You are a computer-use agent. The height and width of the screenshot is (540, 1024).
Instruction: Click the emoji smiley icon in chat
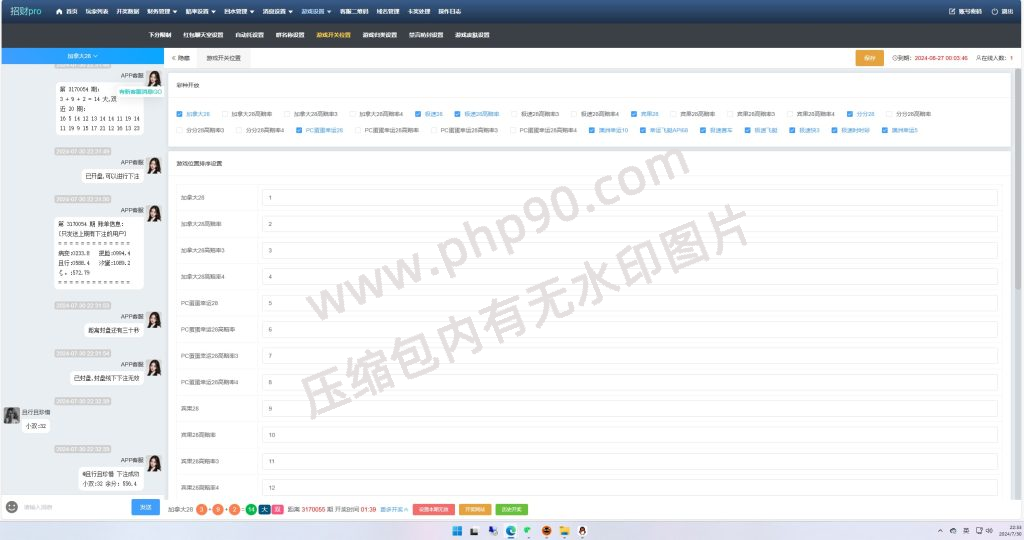[x=12, y=507]
